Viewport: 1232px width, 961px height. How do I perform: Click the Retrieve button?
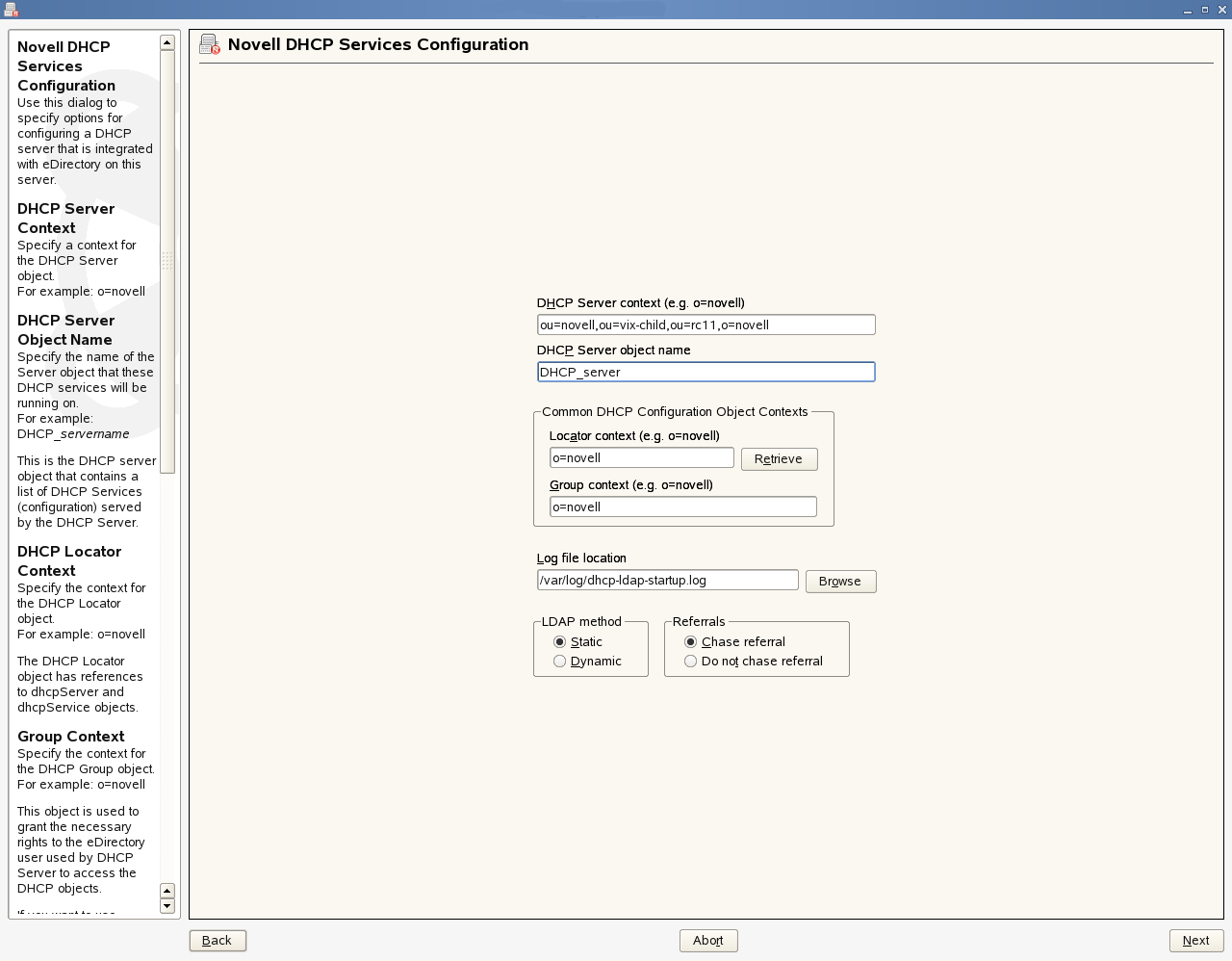(x=780, y=459)
